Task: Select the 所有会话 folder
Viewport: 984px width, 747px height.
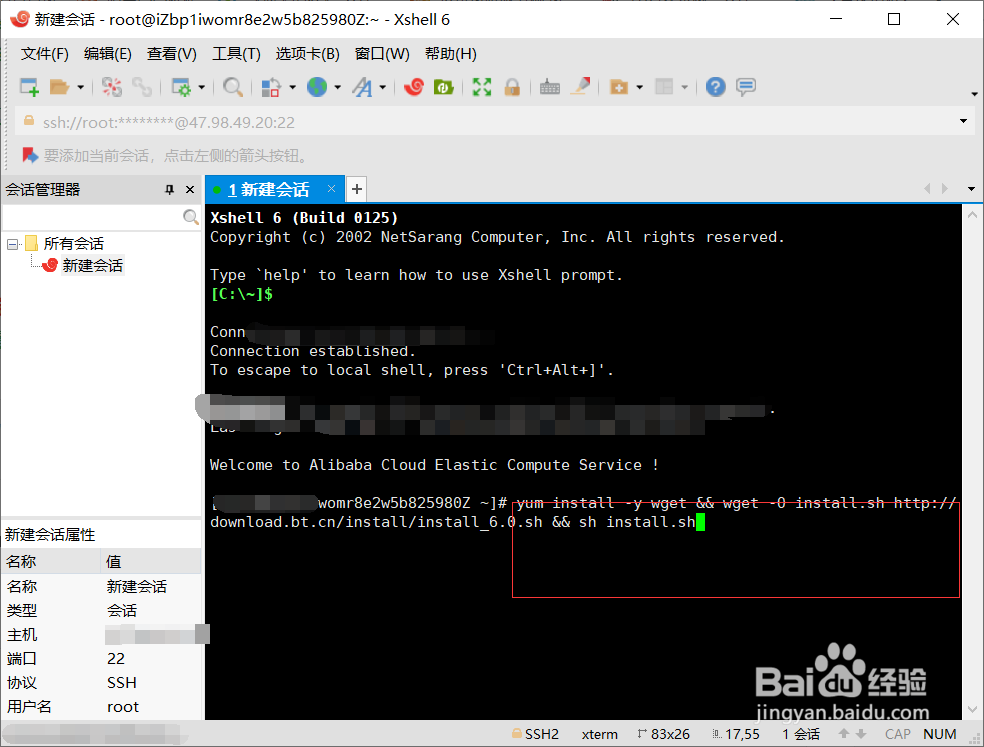Action: 74,244
